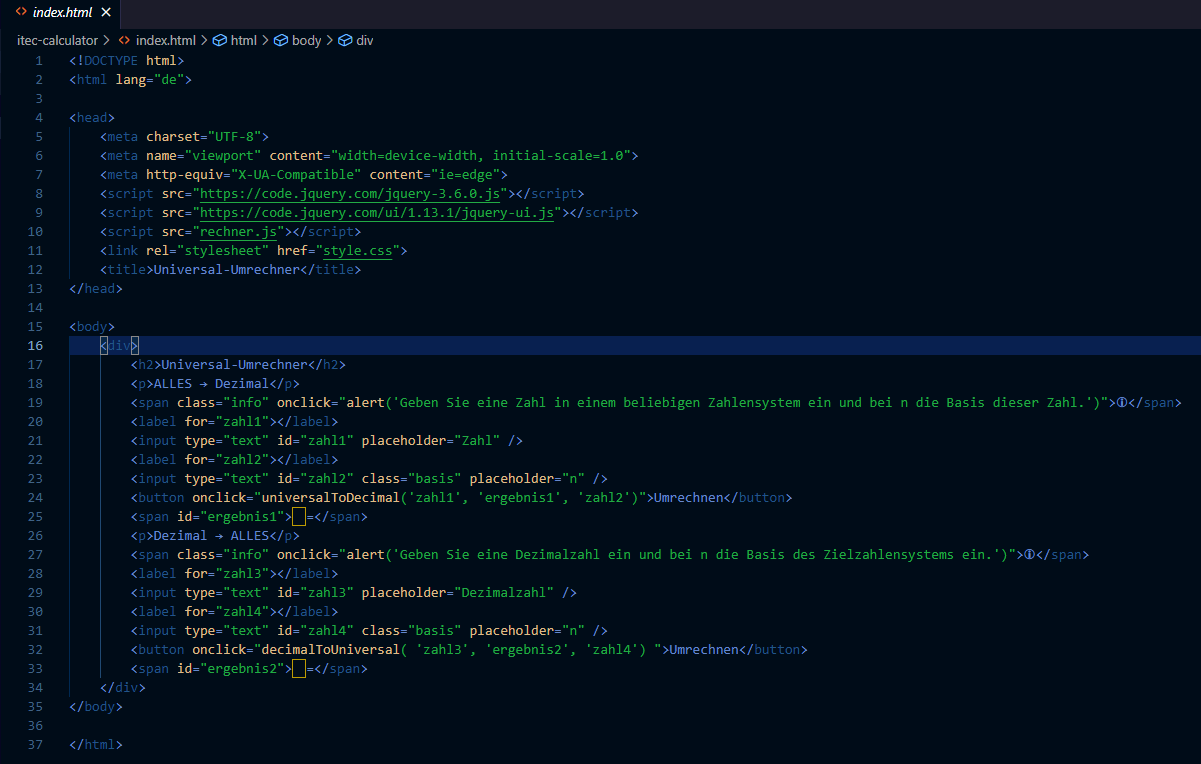Click the cube icon before breadcrumb div
1201x764 pixels.
coord(345,40)
